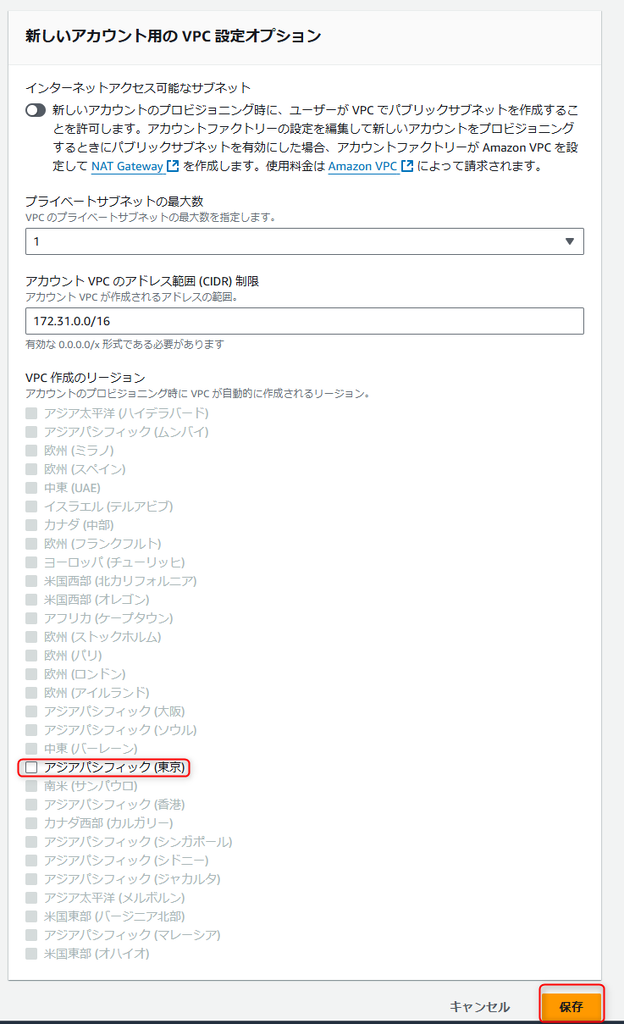Click the heading 新しいアカウント用の VPC 設定オプション

pos(173,35)
